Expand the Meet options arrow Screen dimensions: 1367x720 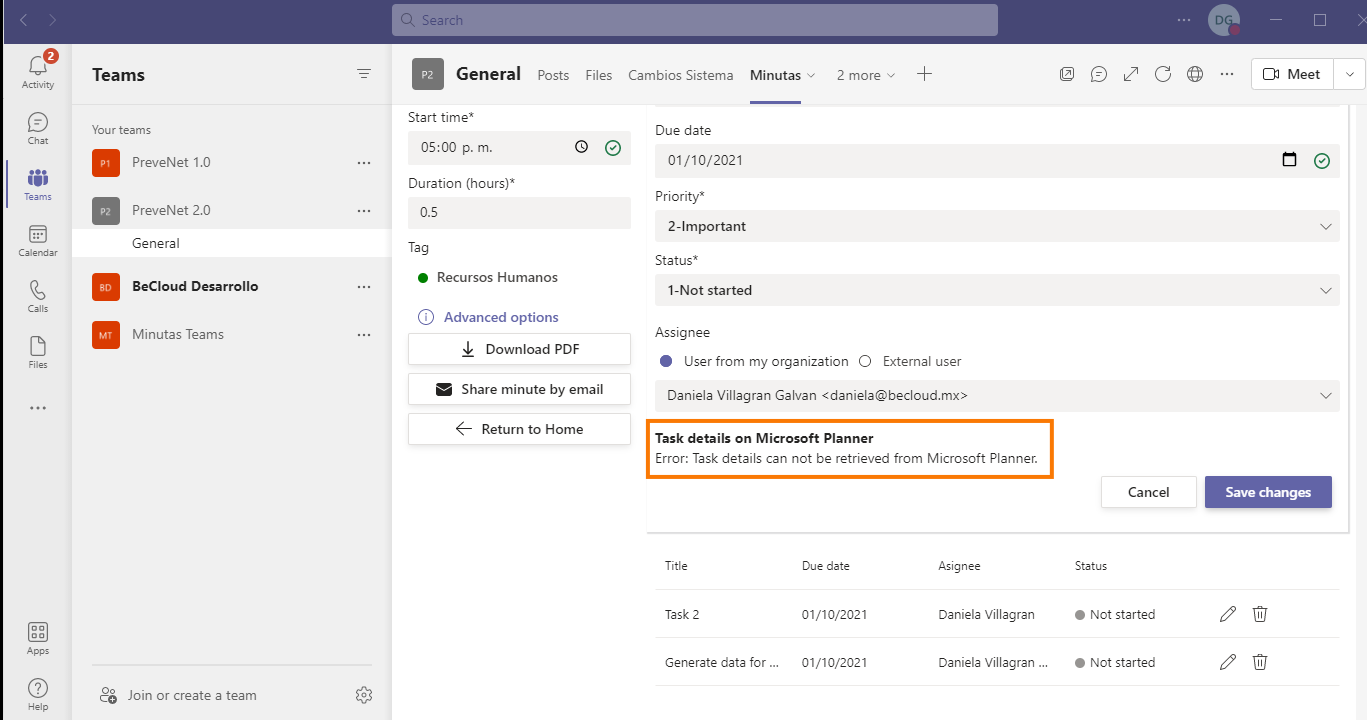click(1349, 74)
